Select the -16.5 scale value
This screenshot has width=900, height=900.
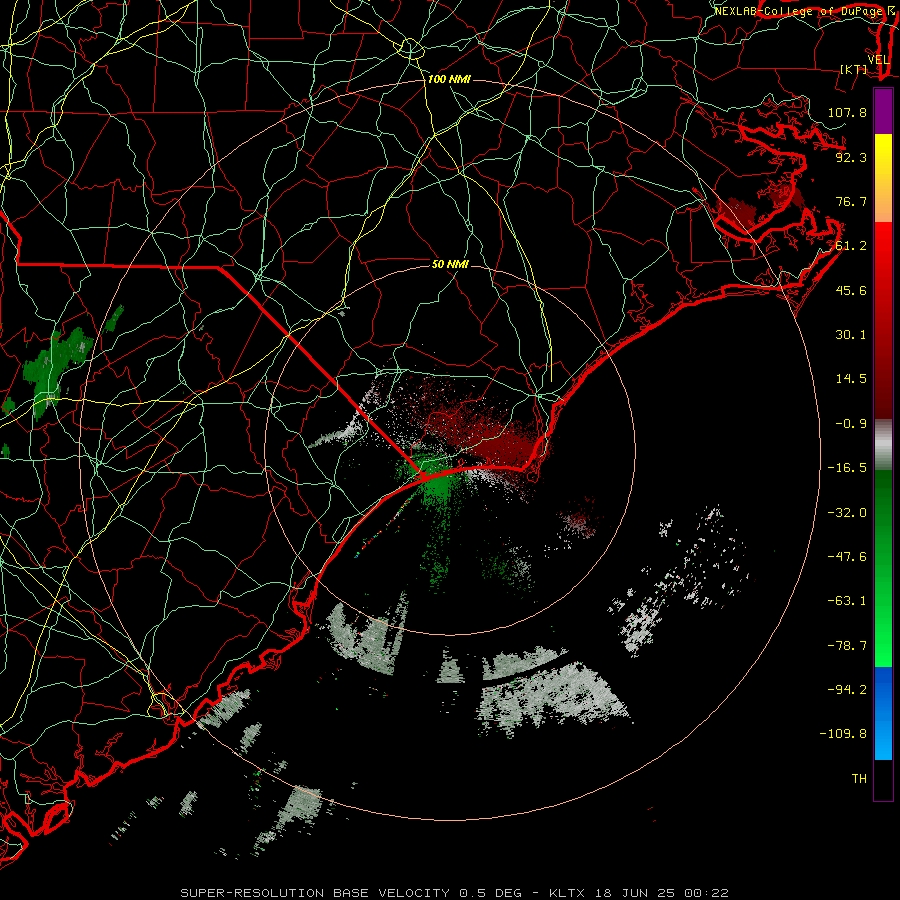(847, 468)
